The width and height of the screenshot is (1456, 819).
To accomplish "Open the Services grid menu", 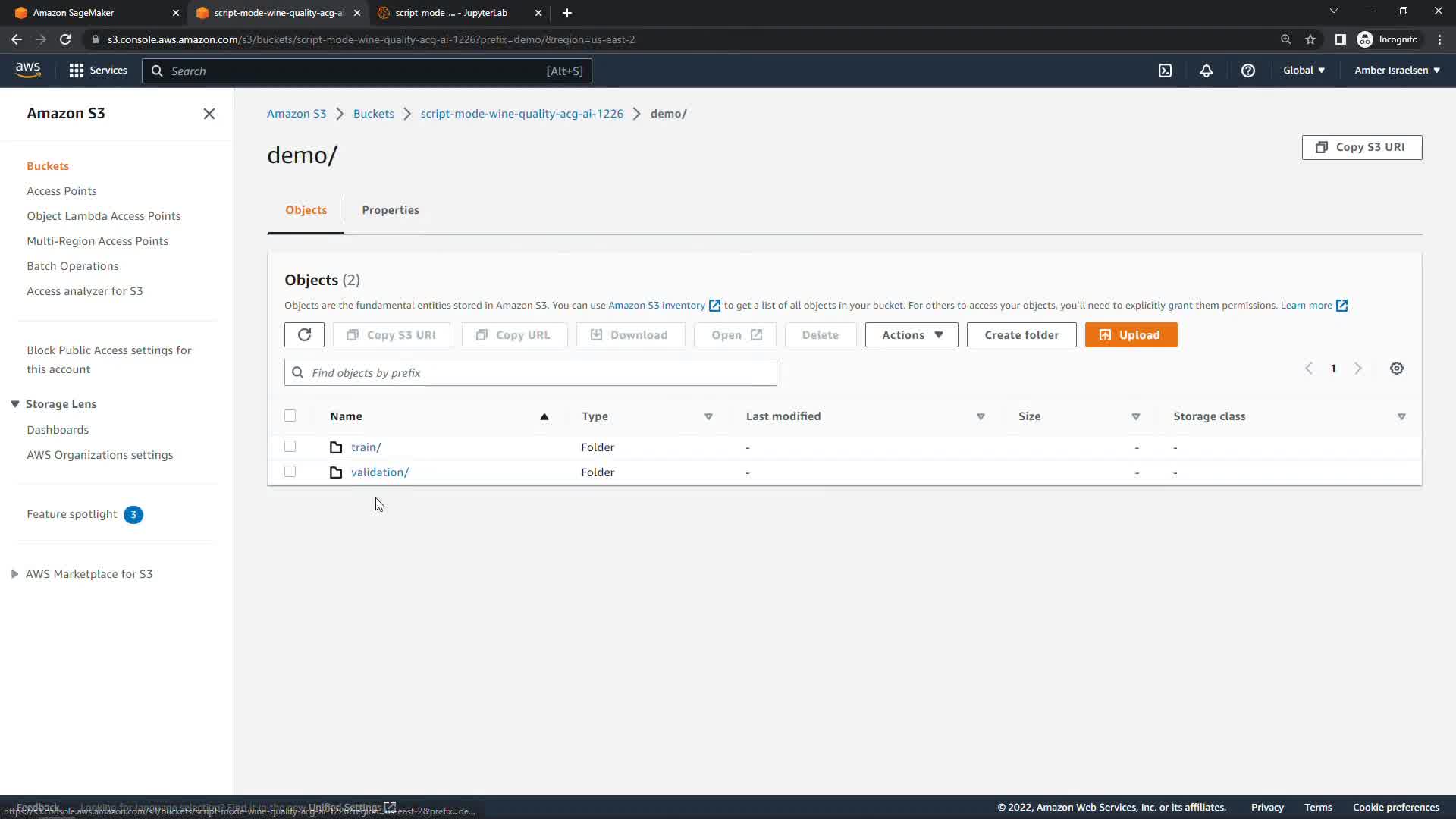I will pyautogui.click(x=98, y=71).
